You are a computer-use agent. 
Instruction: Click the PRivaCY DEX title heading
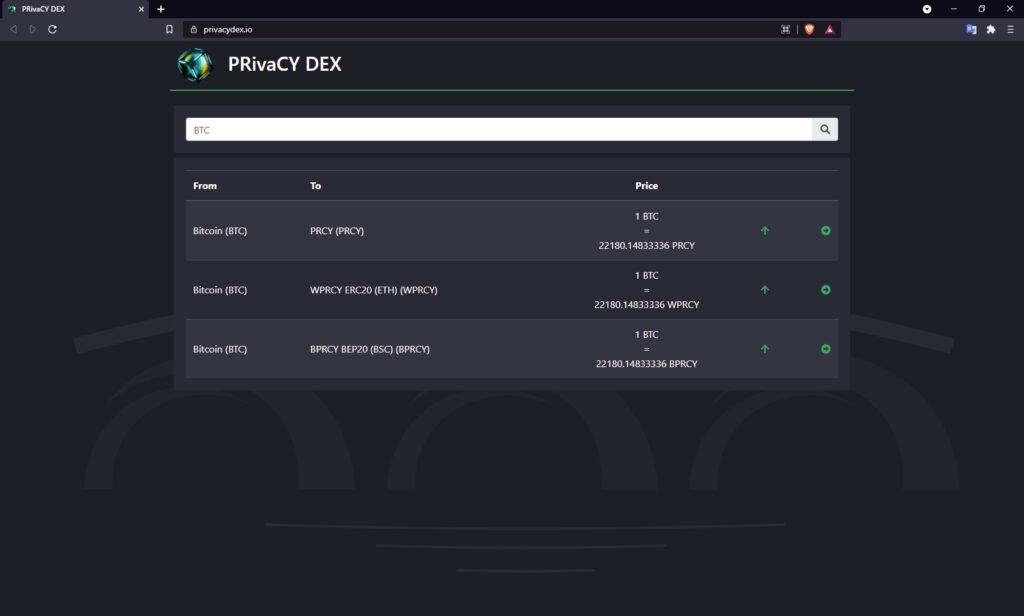(x=284, y=65)
